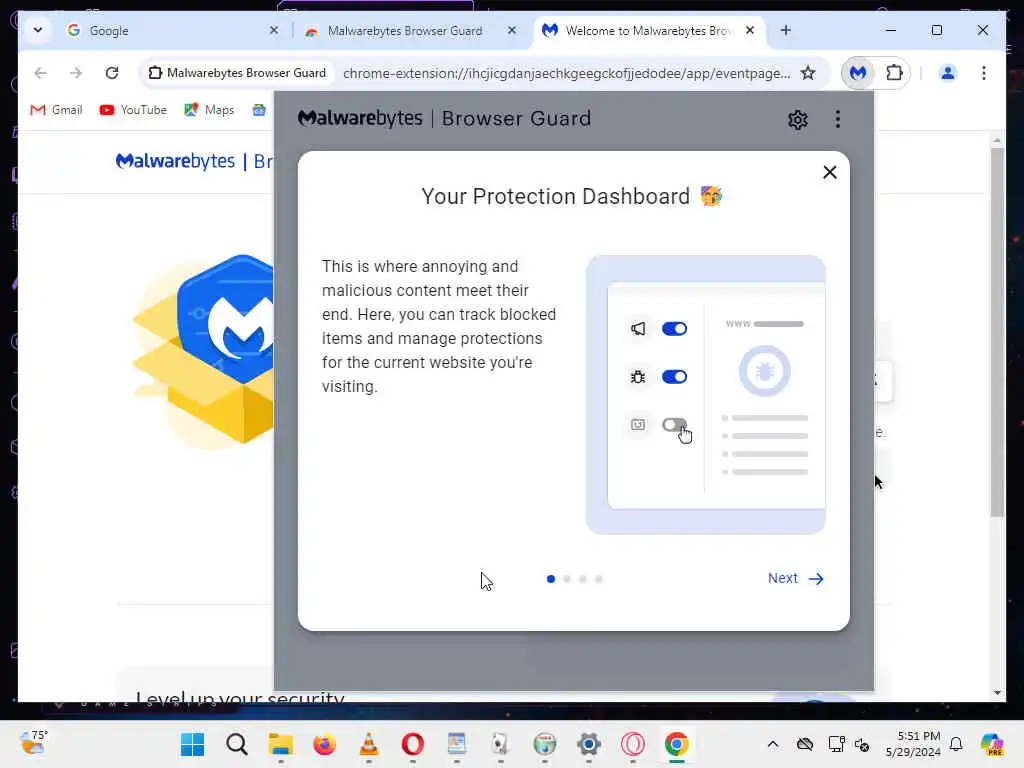Open the Solitaire cards taskbar icon
The width and height of the screenshot is (1024, 768).
tap(501, 744)
